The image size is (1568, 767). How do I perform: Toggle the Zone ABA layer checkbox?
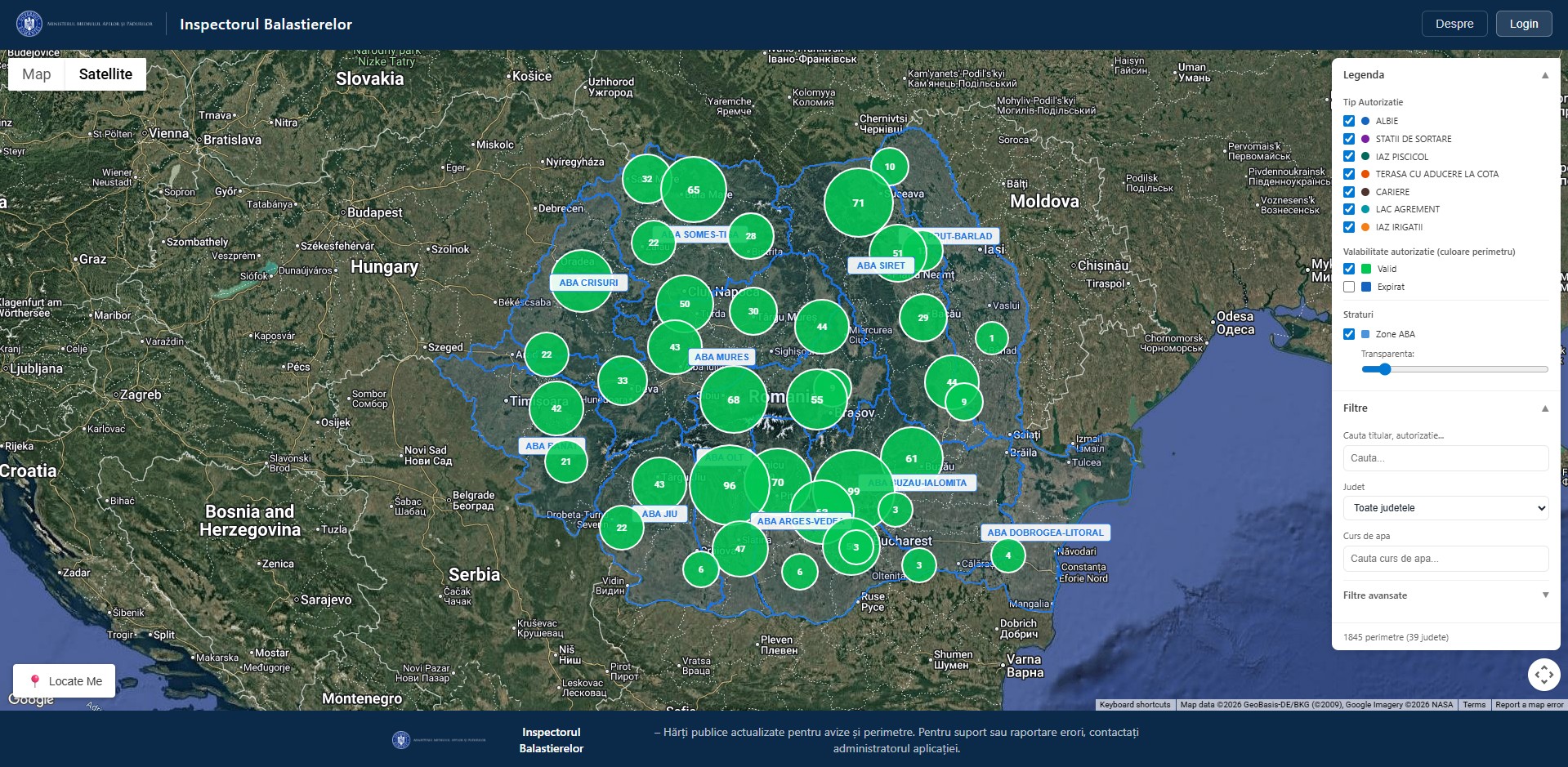(1349, 334)
